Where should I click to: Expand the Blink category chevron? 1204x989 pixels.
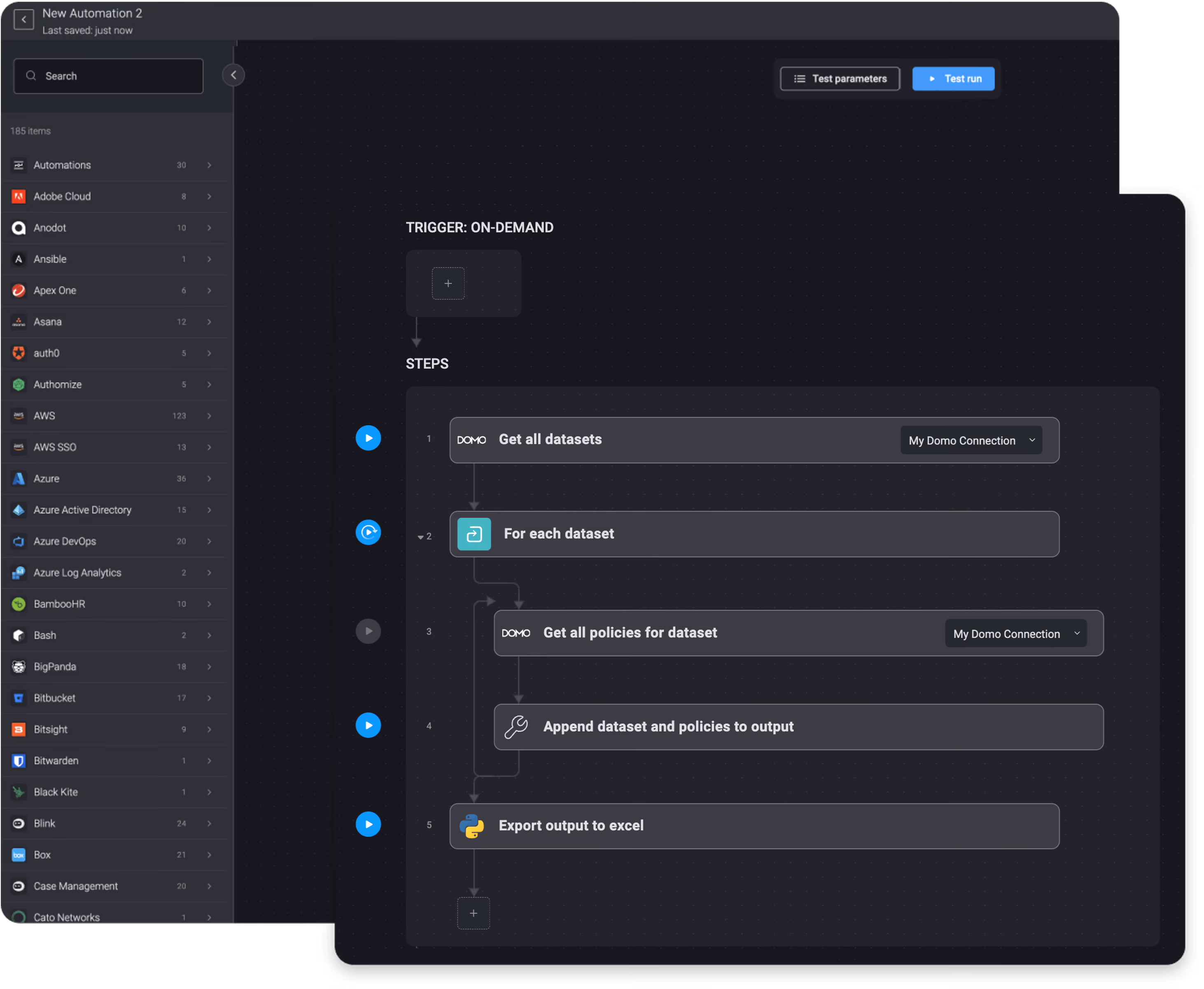tap(210, 823)
